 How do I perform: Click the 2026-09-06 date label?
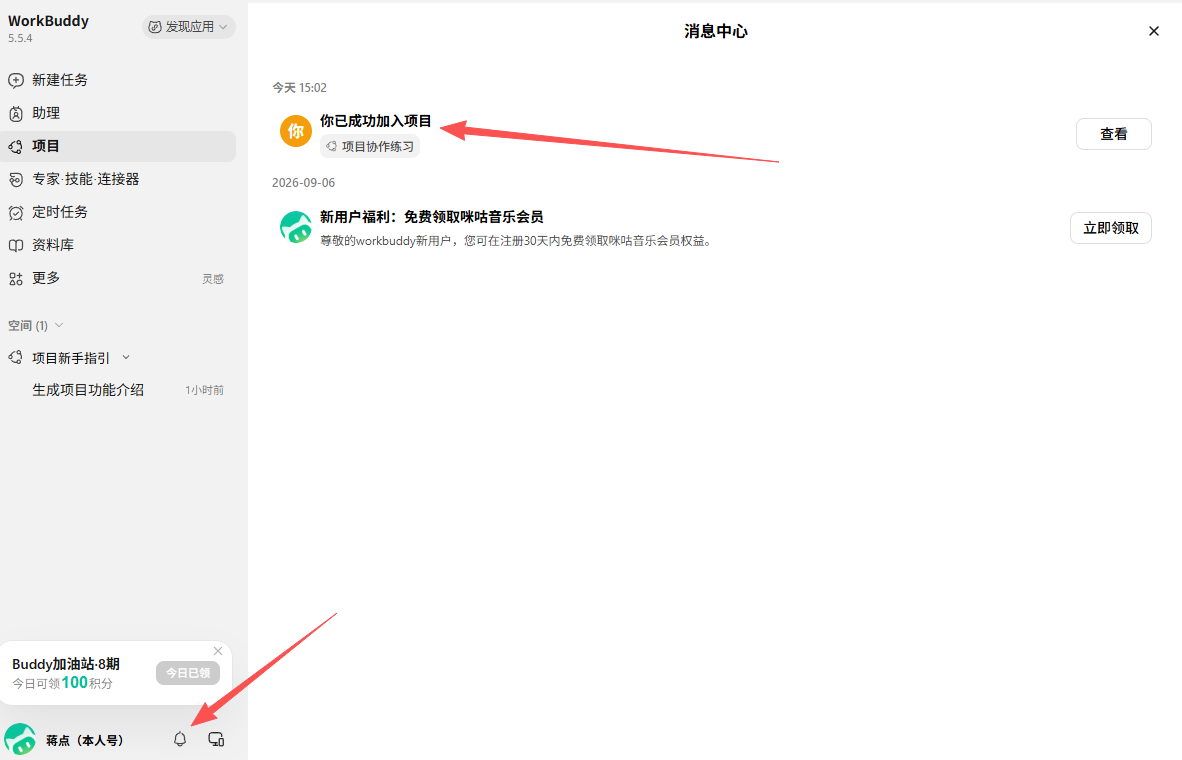pyautogui.click(x=303, y=183)
